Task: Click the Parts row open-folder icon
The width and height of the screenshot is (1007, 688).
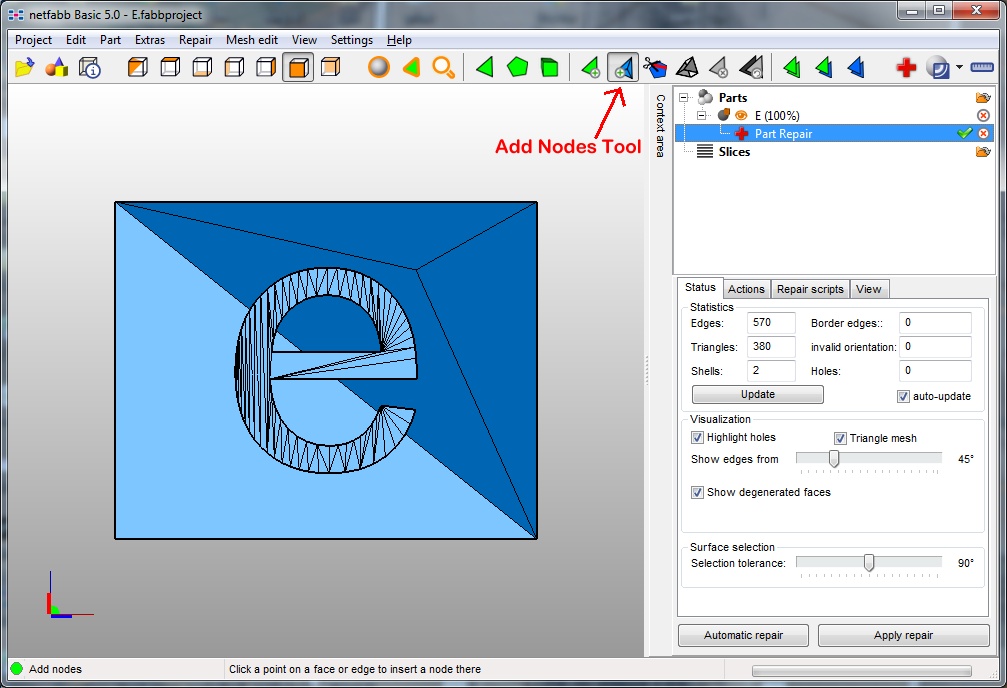Action: pos(983,98)
